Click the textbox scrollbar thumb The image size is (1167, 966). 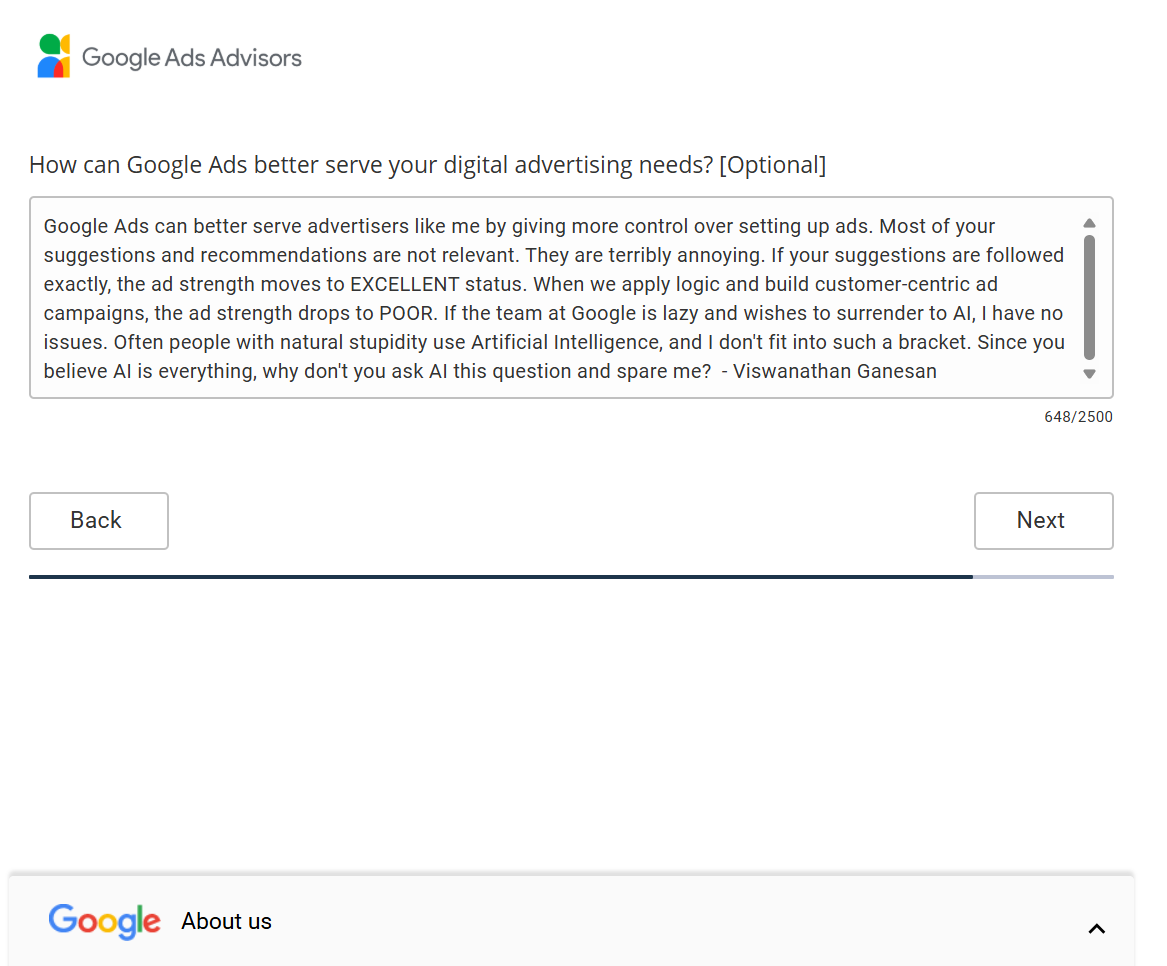(1089, 295)
